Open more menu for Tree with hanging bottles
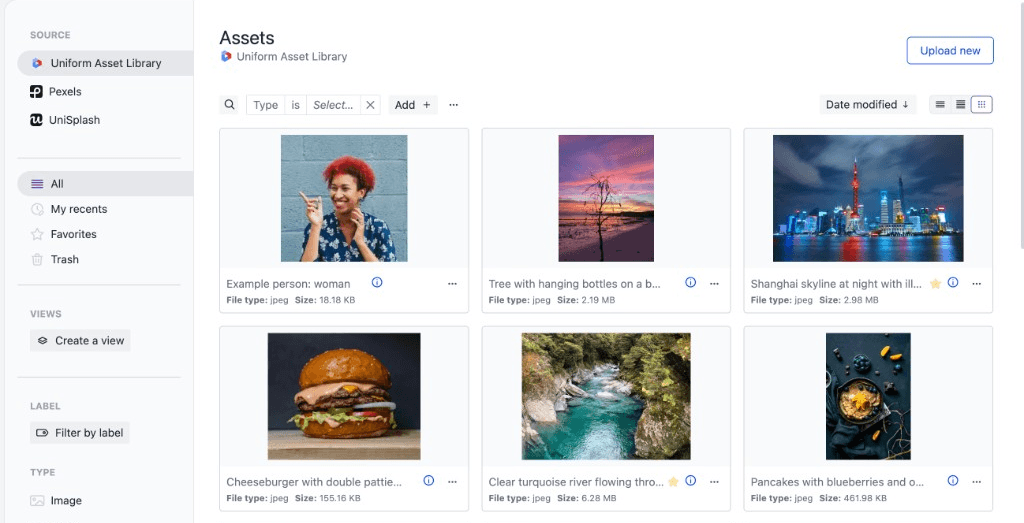The height and width of the screenshot is (523, 1024). [714, 284]
